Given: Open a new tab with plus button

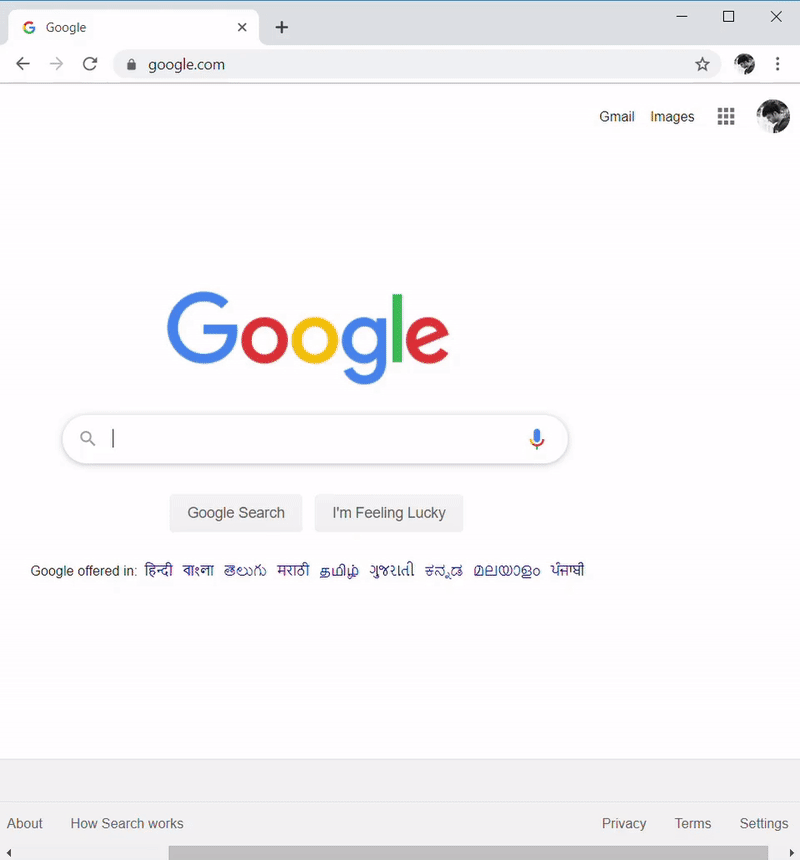Looking at the screenshot, I should tap(281, 27).
